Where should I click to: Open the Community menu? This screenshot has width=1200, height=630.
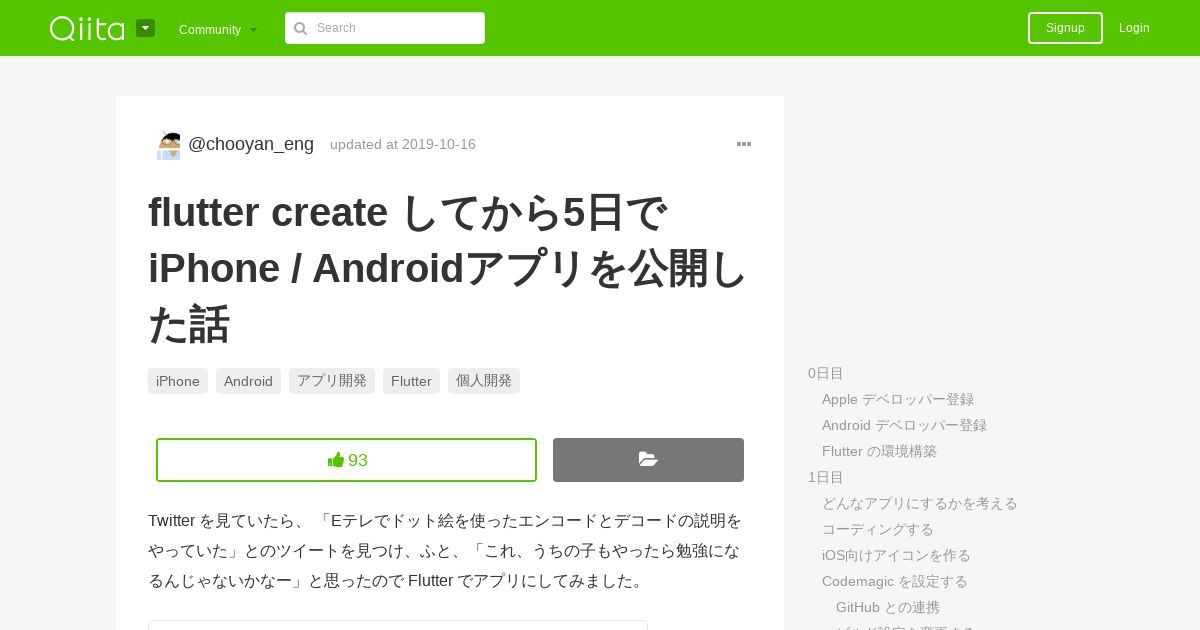point(218,29)
